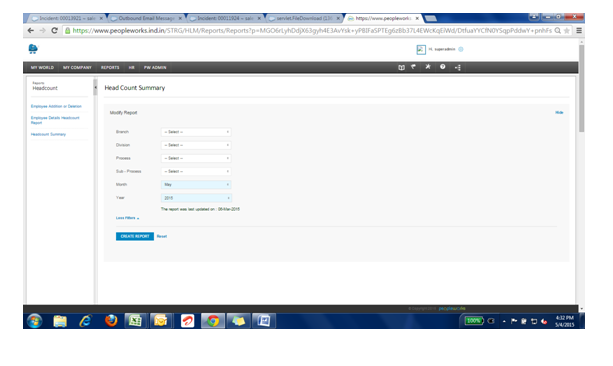
Task: Click the settings gear beside superadmin
Action: click(461, 49)
